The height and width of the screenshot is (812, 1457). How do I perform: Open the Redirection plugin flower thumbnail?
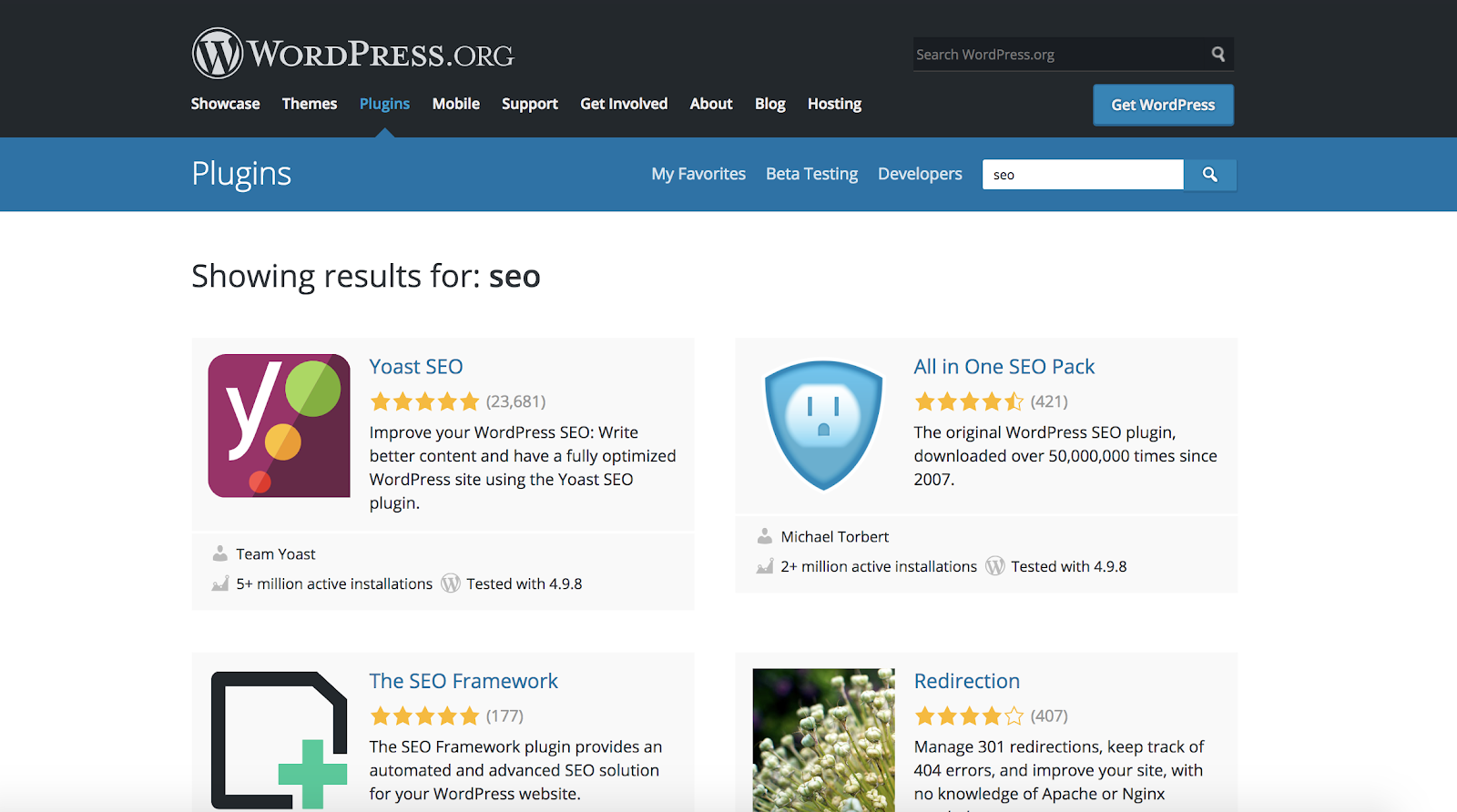(x=823, y=739)
